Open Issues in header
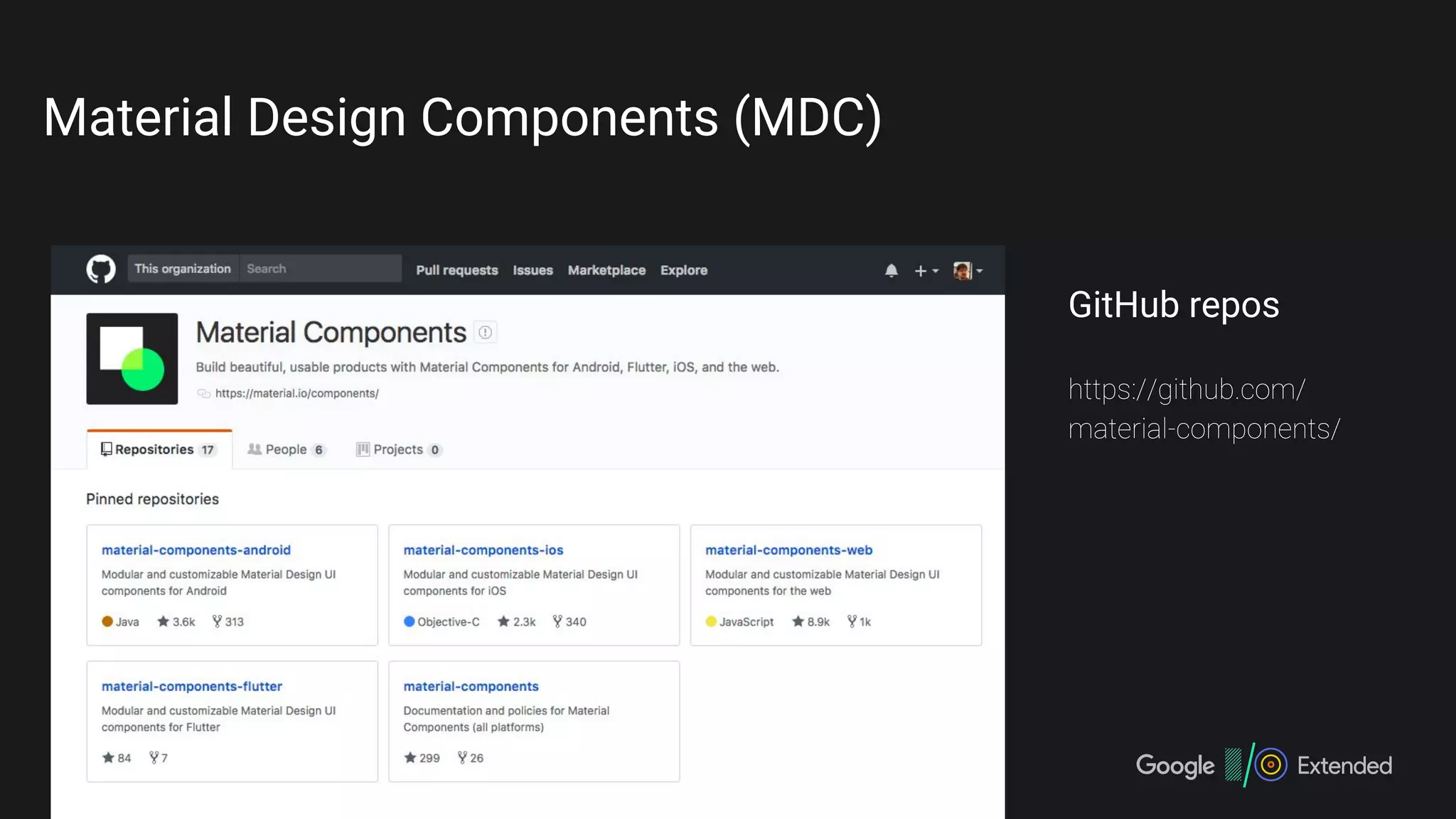This screenshot has height=819, width=1456. point(532,270)
